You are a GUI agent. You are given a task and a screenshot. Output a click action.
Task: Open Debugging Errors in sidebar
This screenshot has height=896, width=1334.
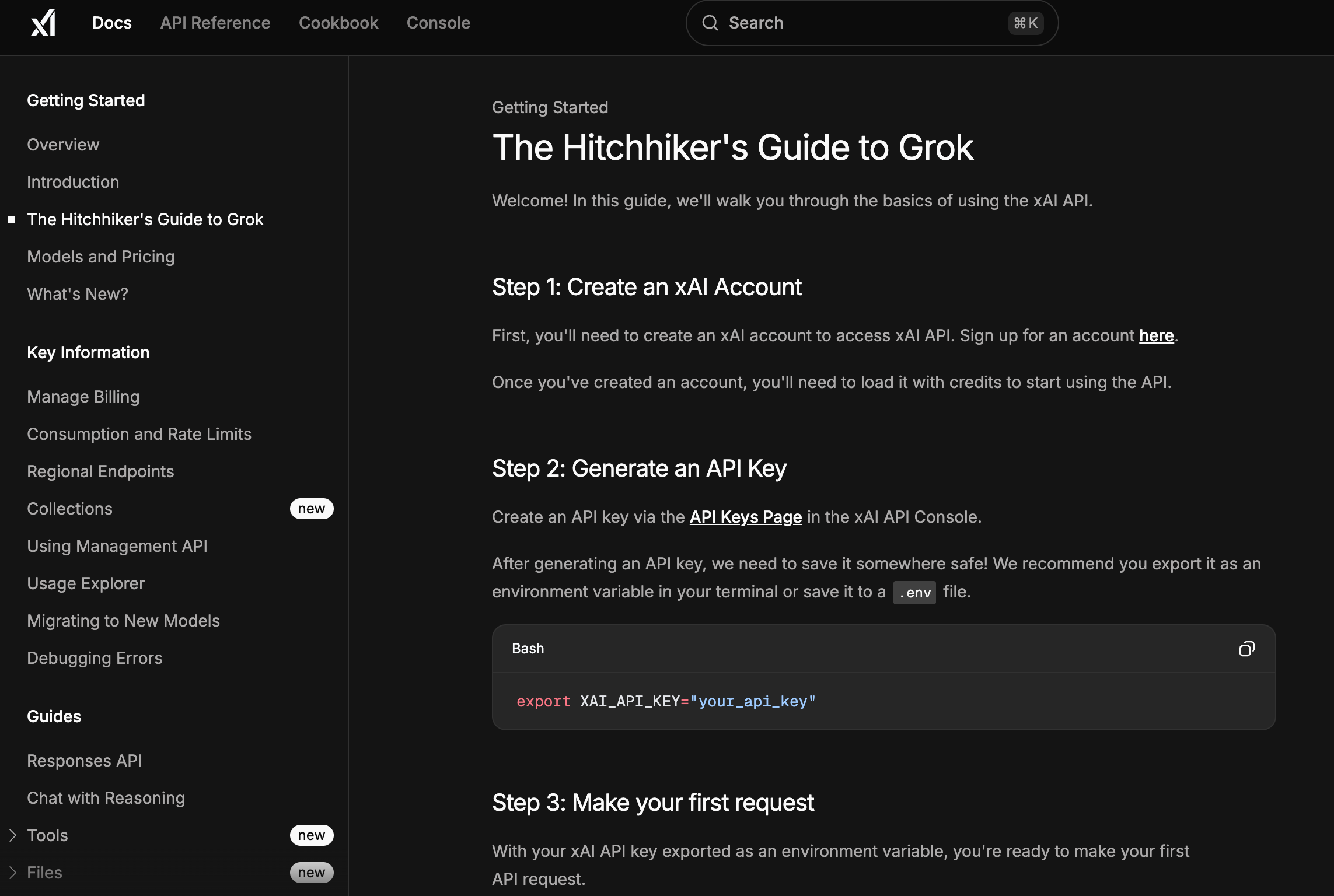[95, 658]
